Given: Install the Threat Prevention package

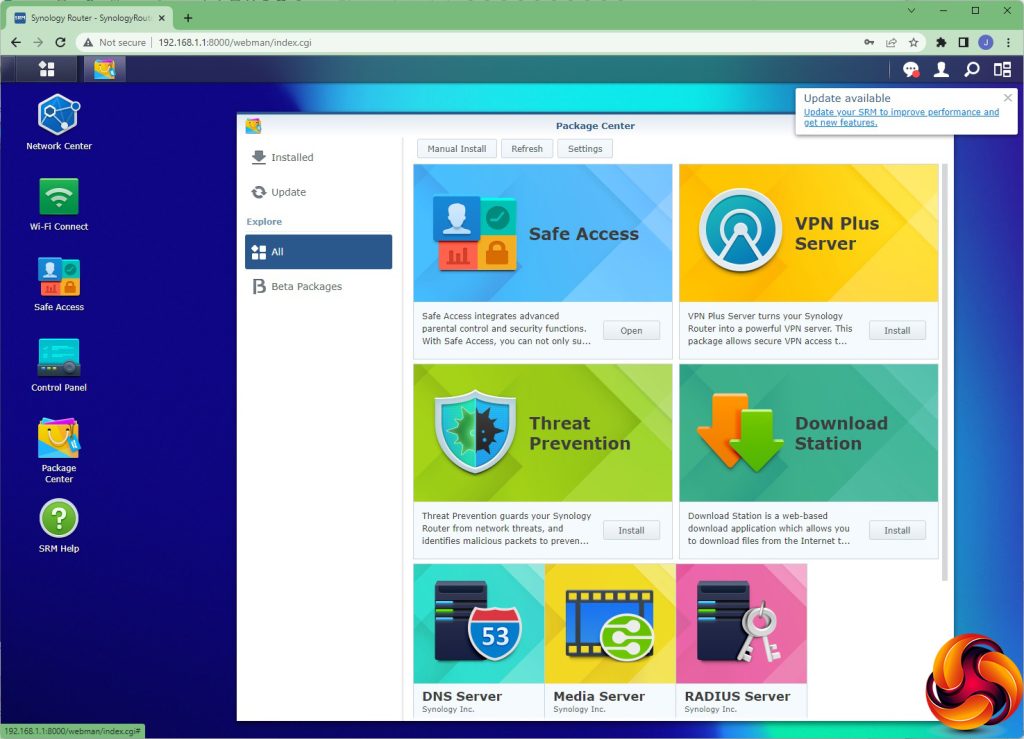Looking at the screenshot, I should coord(631,530).
